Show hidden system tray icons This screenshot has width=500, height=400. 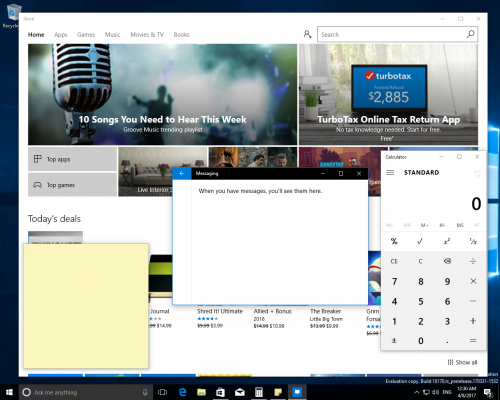tap(417, 392)
